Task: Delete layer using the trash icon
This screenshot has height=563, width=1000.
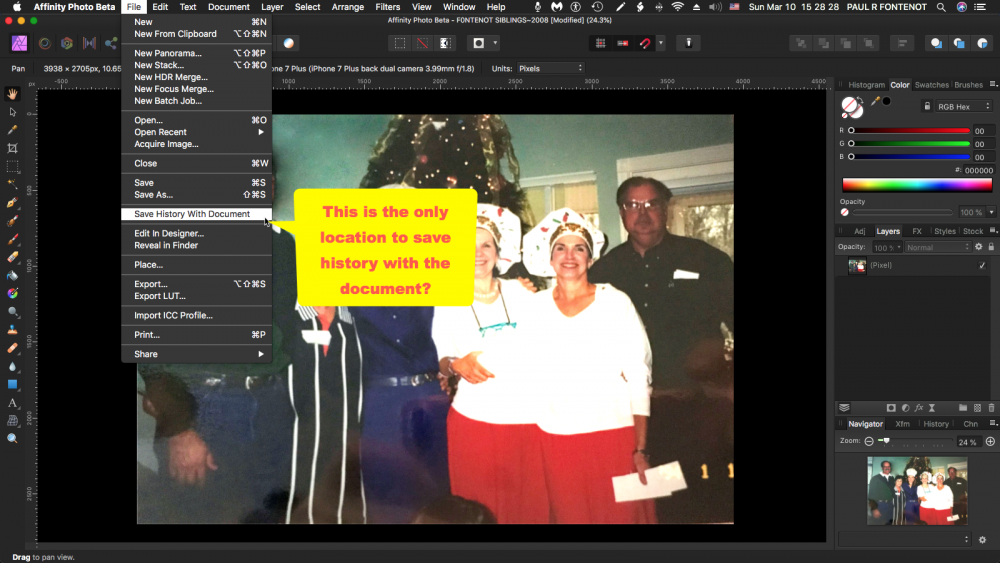Action: click(x=991, y=408)
